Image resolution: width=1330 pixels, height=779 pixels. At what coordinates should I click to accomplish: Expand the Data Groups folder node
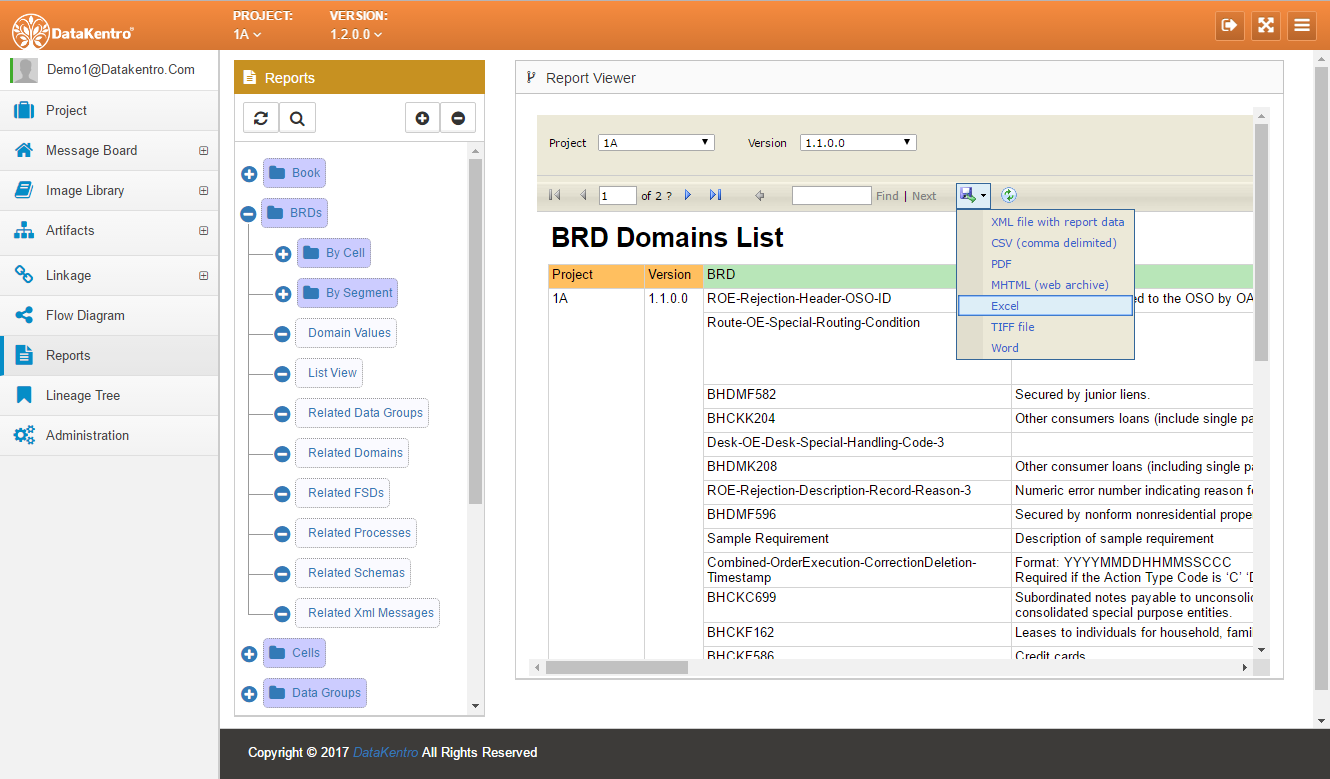point(249,694)
